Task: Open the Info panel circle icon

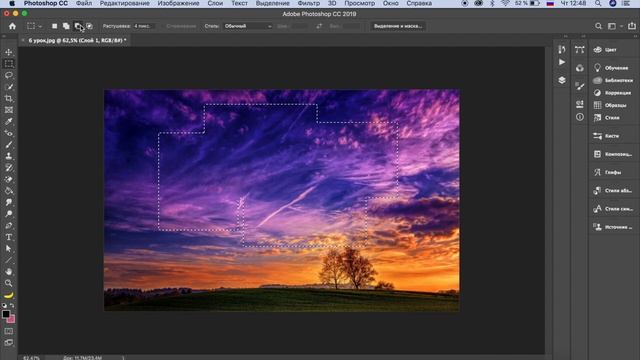Action: pyautogui.click(x=580, y=117)
